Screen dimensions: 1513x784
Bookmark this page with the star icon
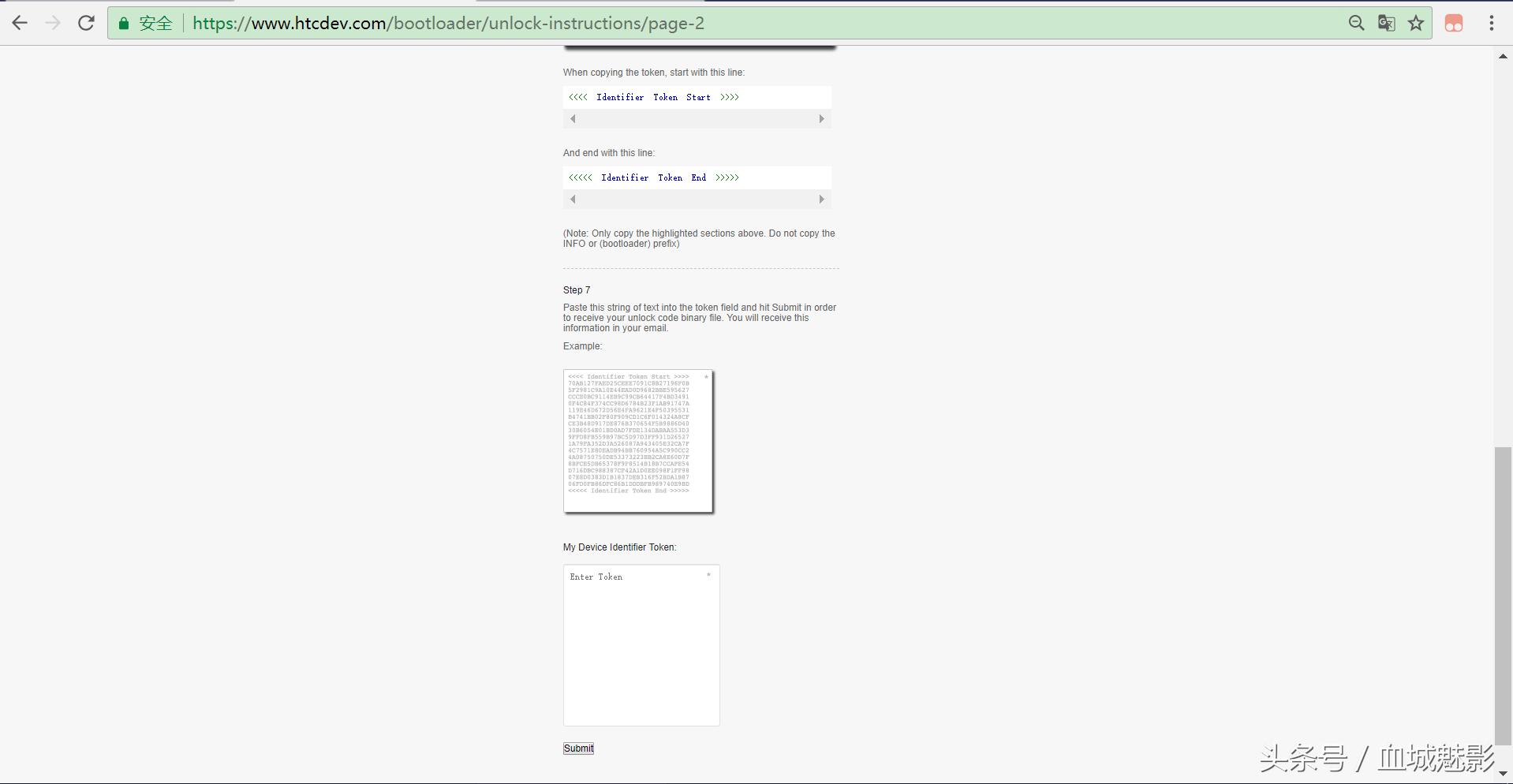[x=1416, y=23]
